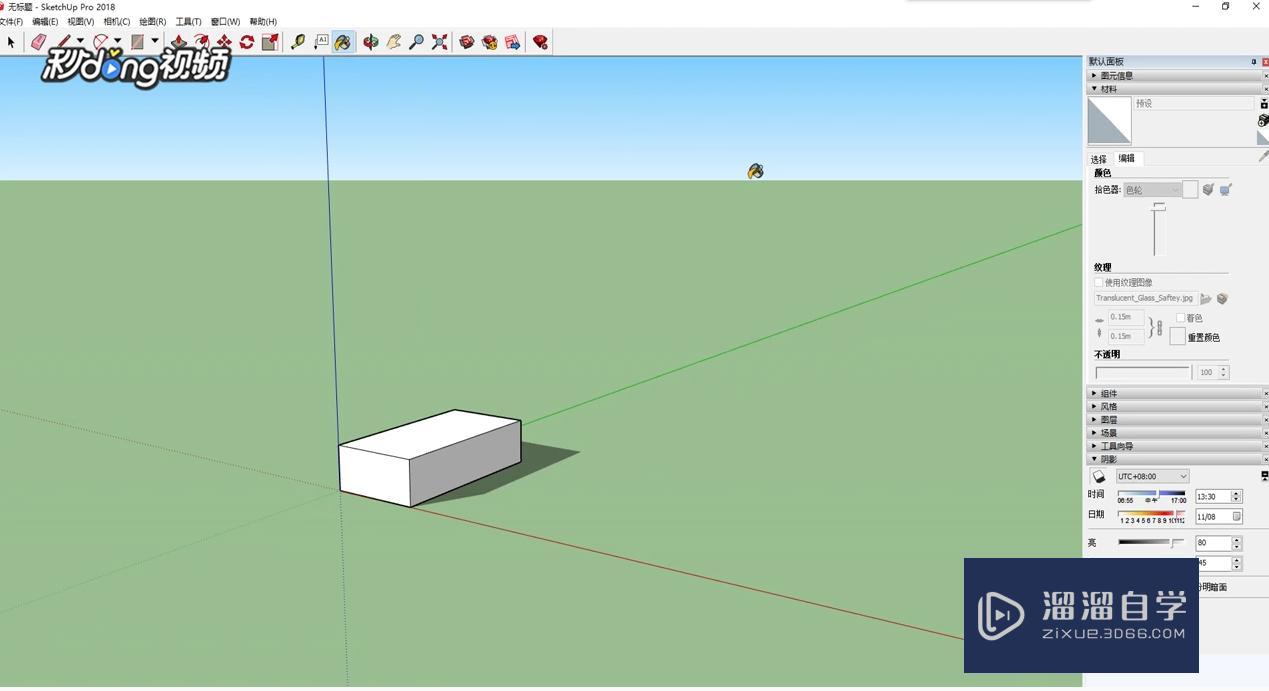Toggle the texture aspect ratio lock chain

pos(1159,327)
